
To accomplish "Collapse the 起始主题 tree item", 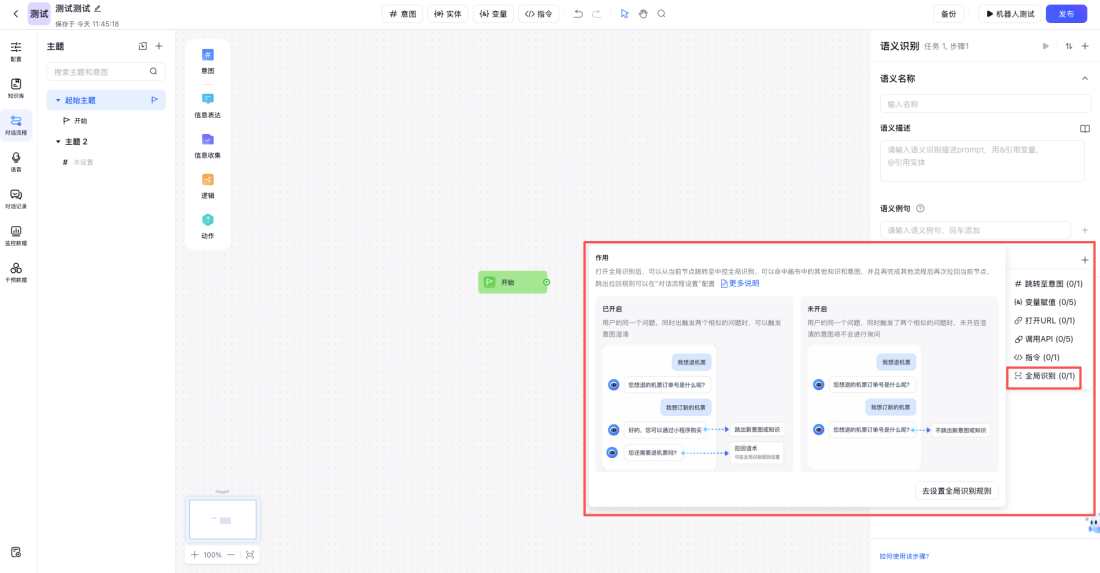I will [x=58, y=100].
